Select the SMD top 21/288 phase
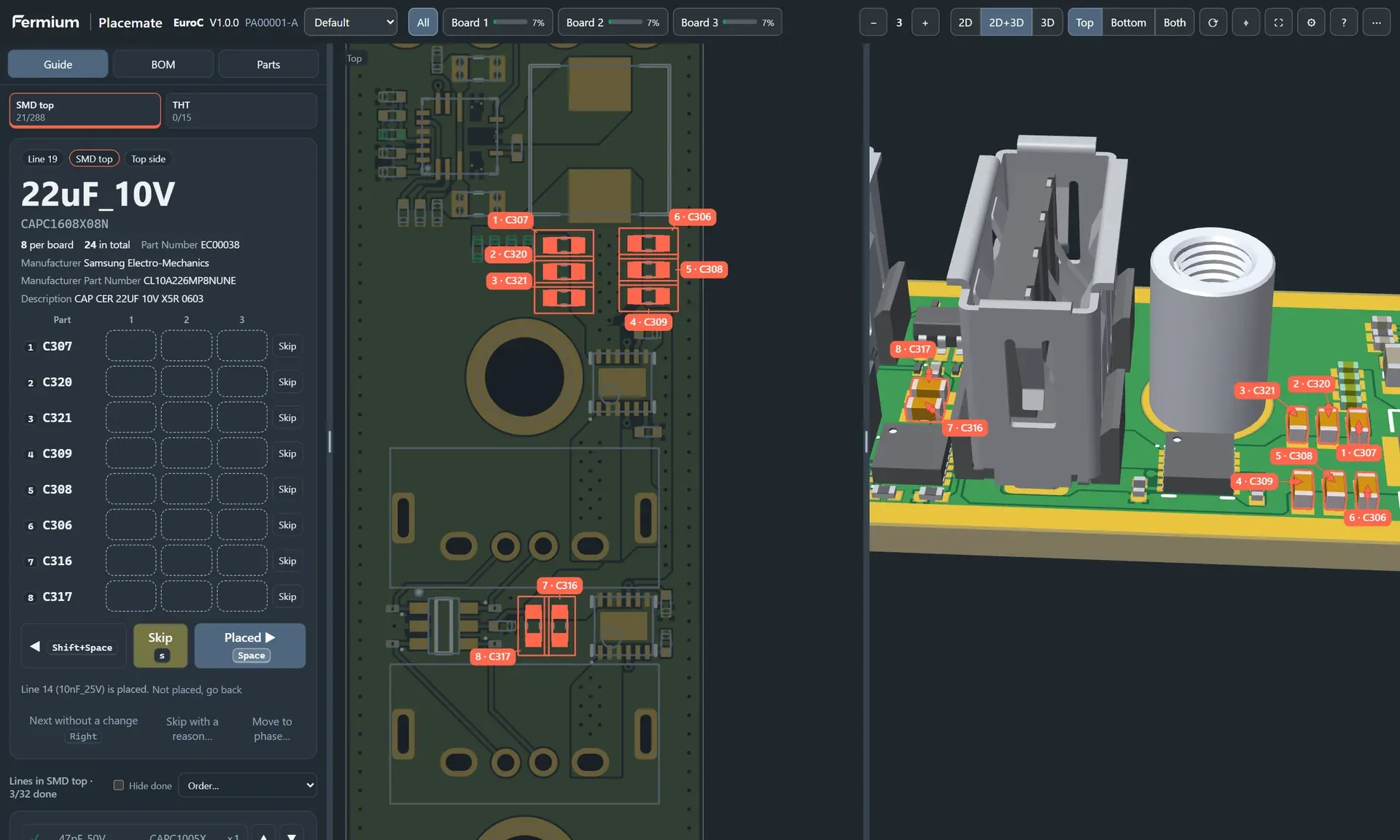 (x=85, y=111)
